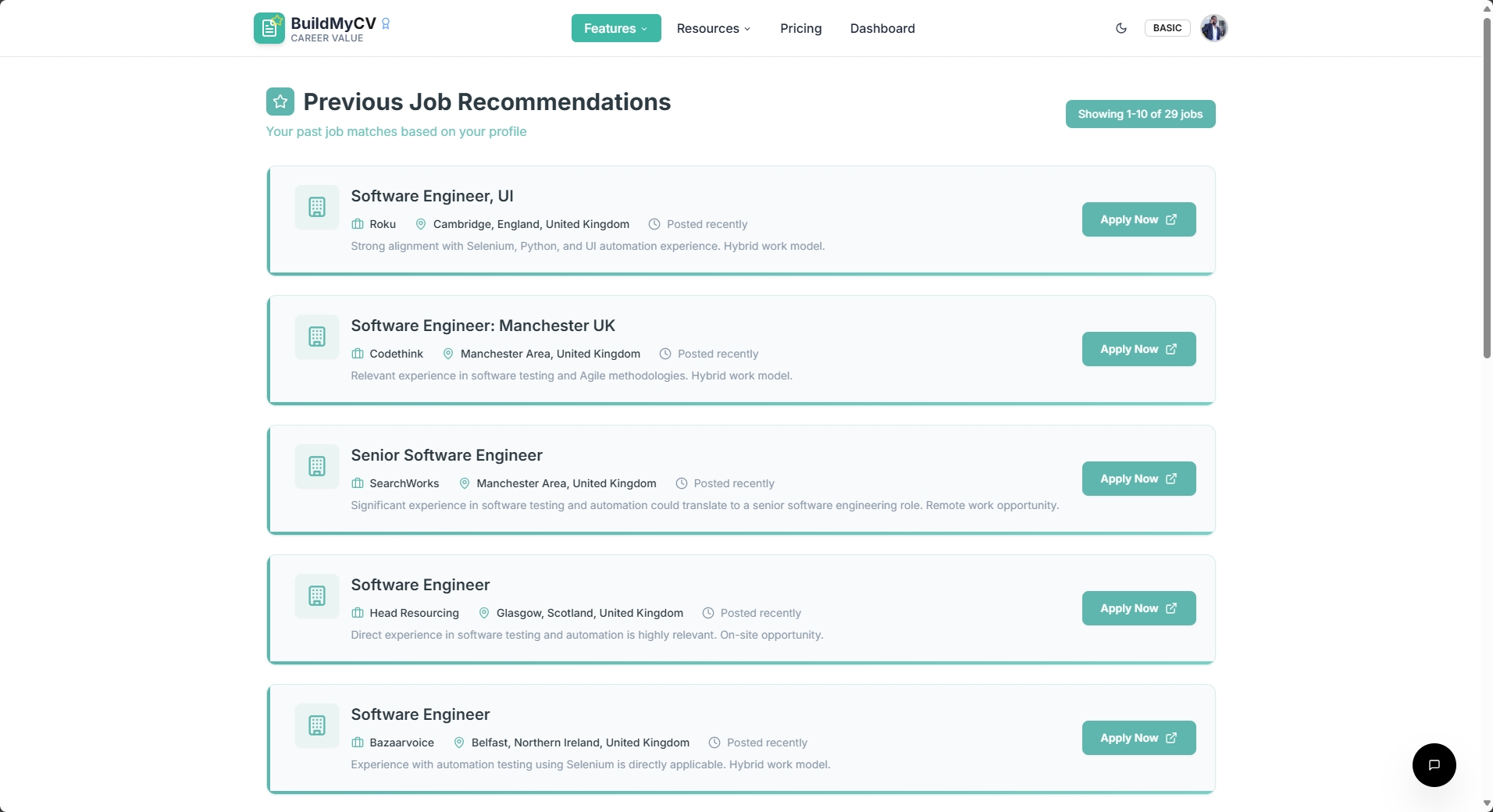The width and height of the screenshot is (1493, 812).
Task: Click the Head Resourcing job's external link icon
Action: 1171,608
